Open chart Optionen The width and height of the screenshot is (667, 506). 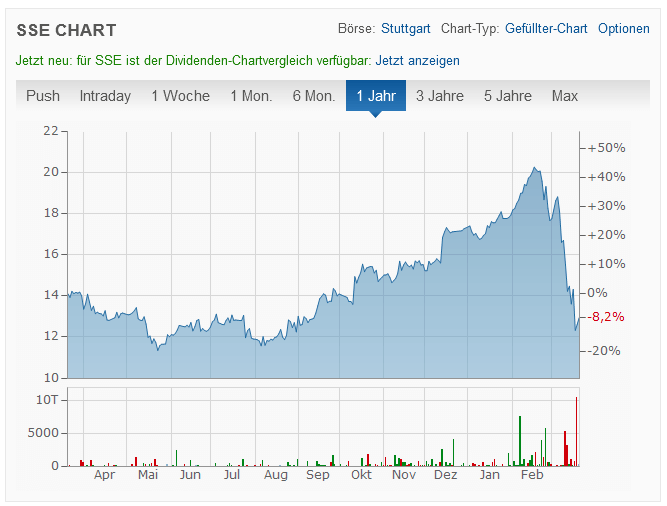(624, 28)
